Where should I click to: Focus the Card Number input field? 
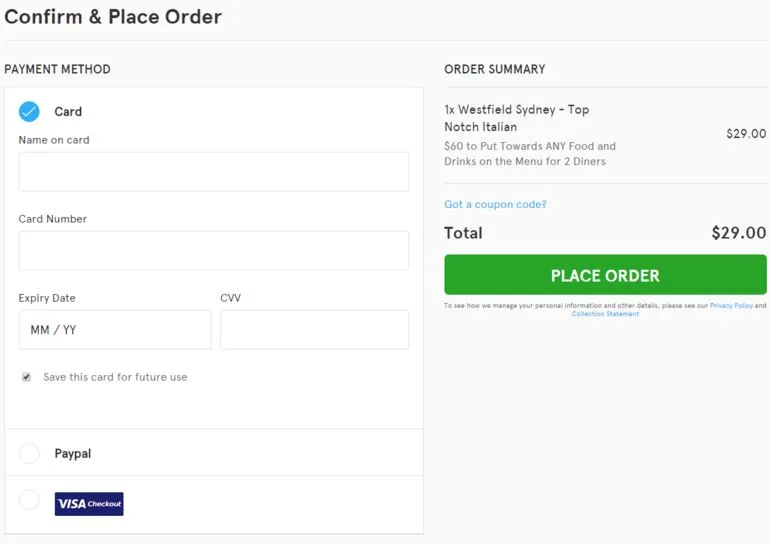pyautogui.click(x=213, y=250)
